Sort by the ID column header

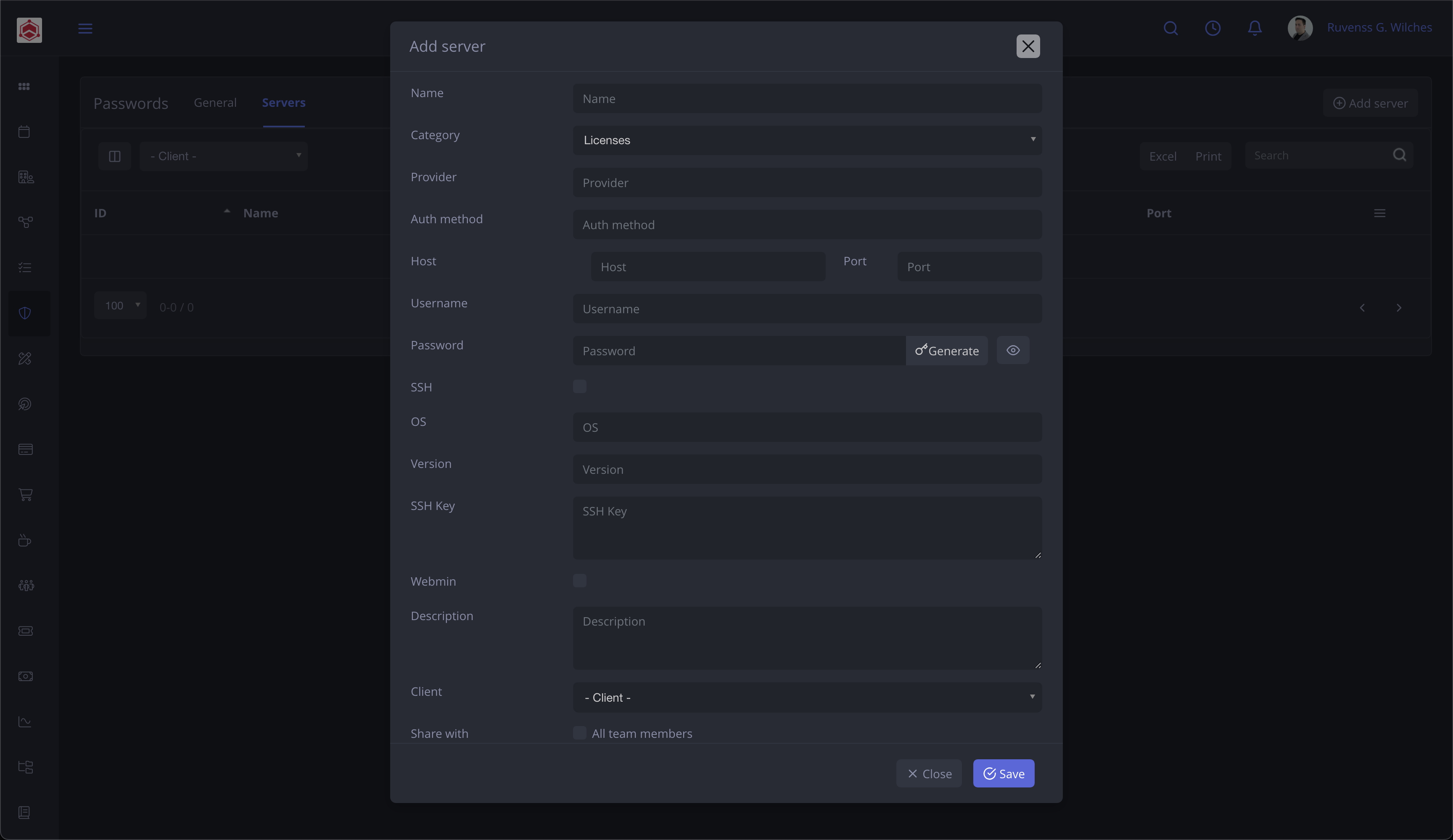(x=100, y=213)
